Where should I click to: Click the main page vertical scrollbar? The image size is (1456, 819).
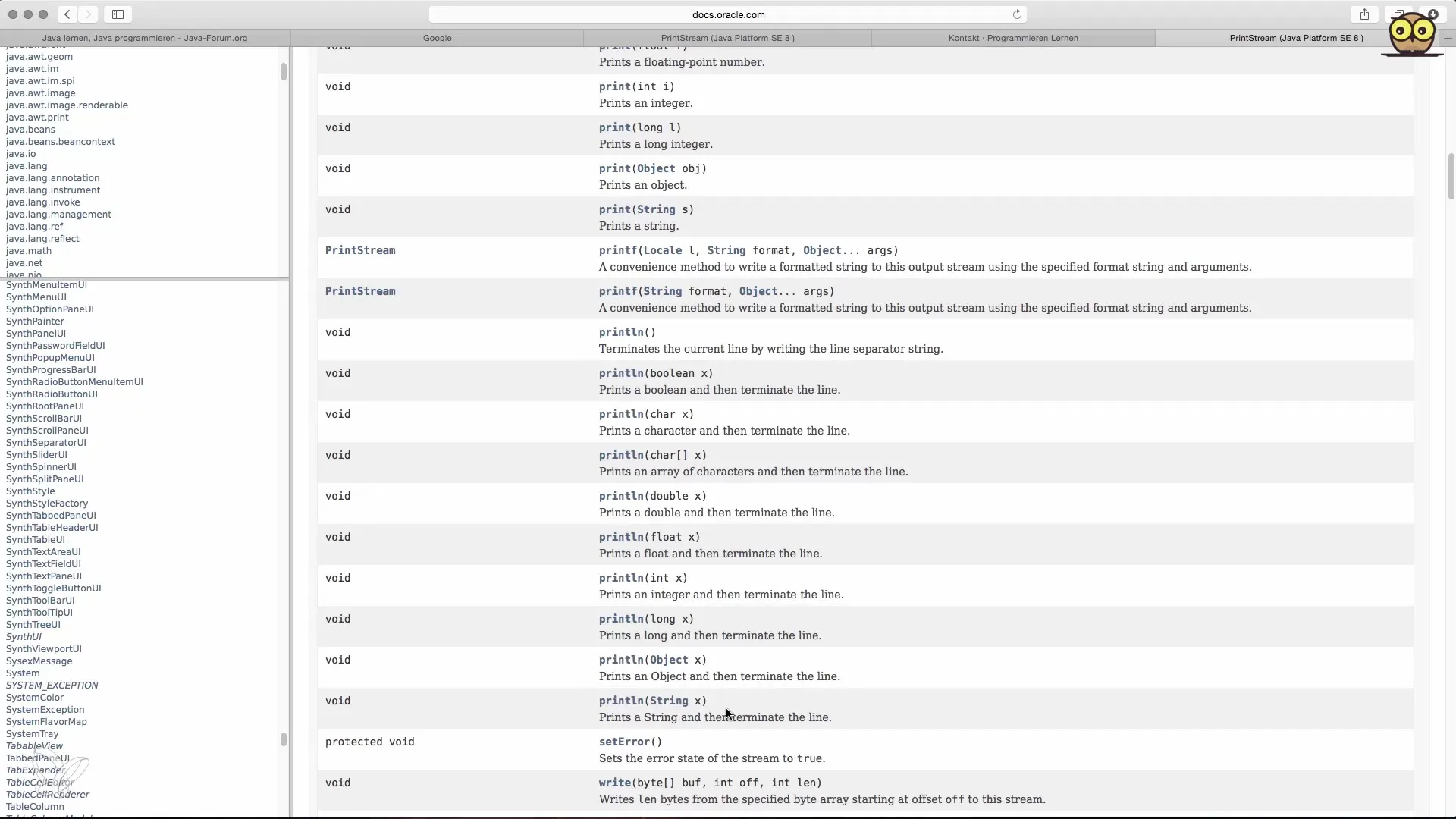[x=1451, y=176]
